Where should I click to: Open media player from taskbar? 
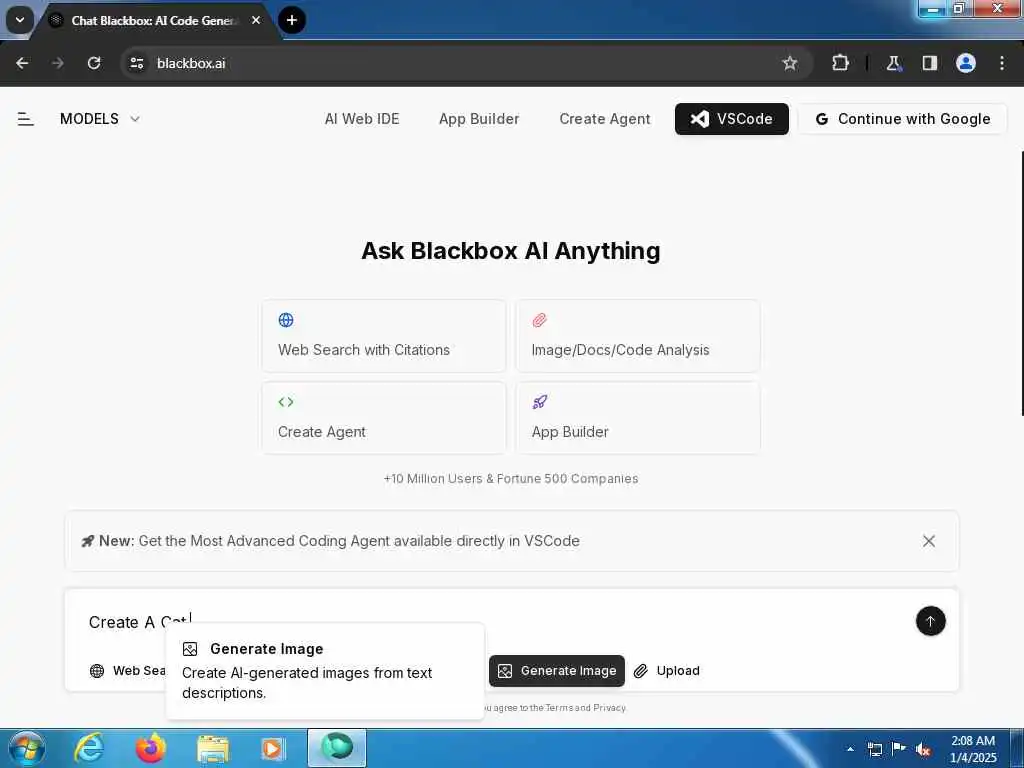tap(273, 748)
